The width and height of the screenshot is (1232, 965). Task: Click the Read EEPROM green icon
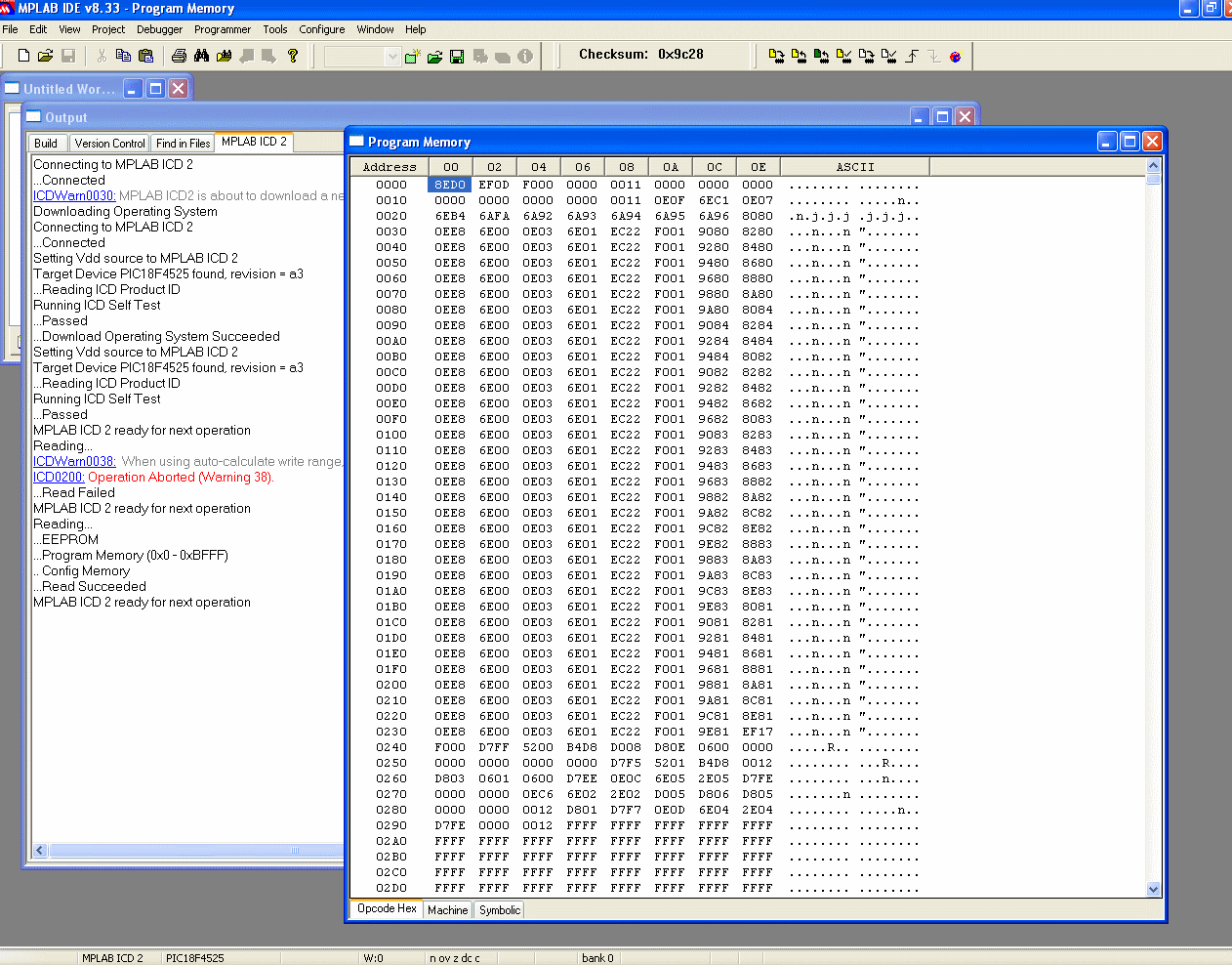821,56
